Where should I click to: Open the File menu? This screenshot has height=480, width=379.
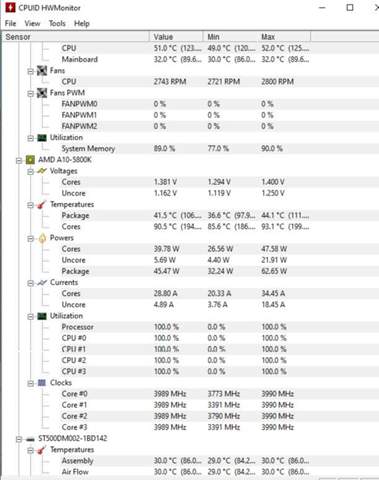click(10, 23)
